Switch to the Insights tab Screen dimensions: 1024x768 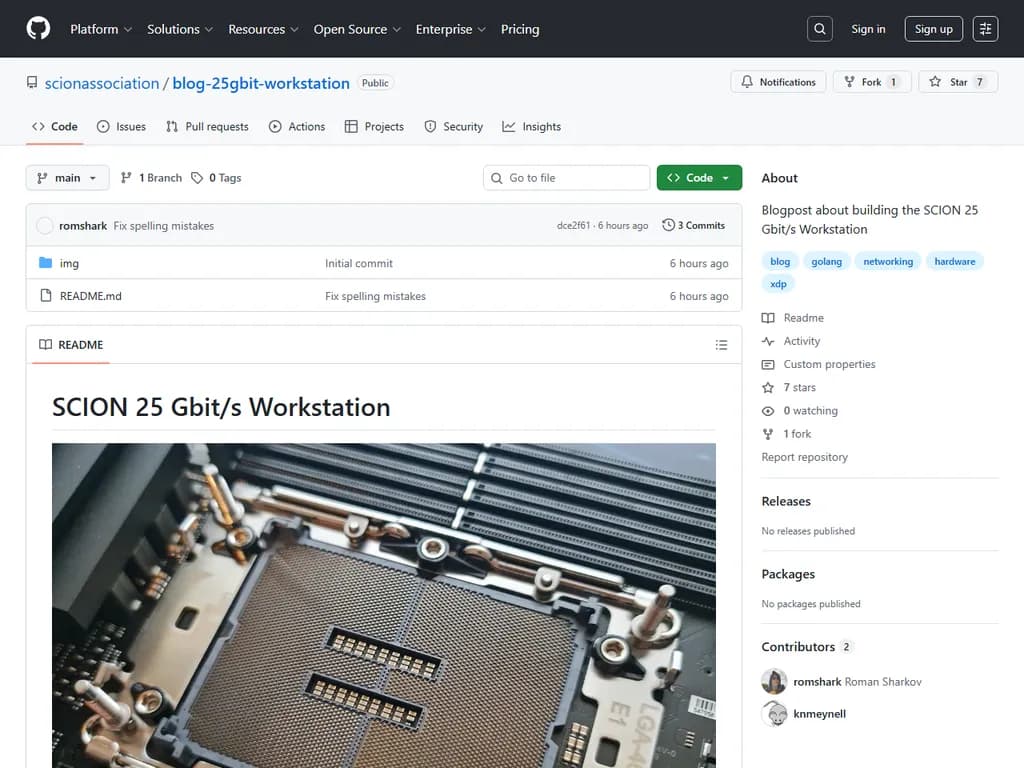pyautogui.click(x=531, y=127)
